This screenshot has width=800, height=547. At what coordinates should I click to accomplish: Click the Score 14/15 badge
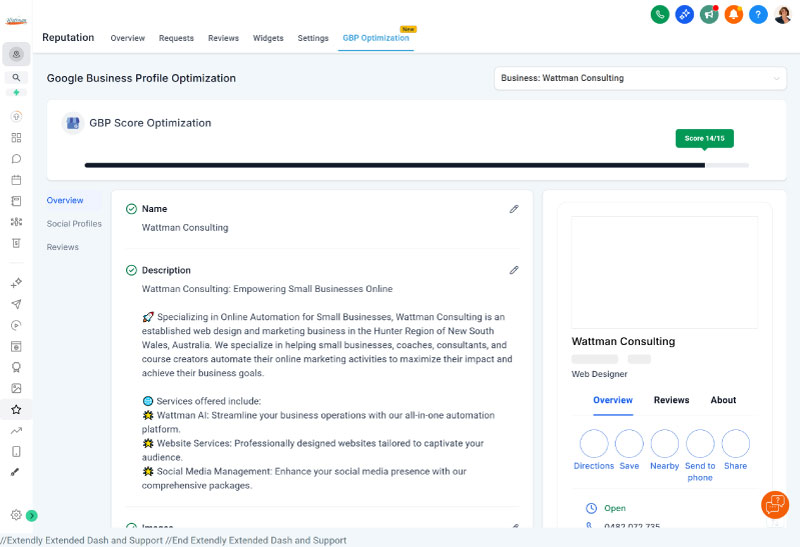(x=705, y=138)
